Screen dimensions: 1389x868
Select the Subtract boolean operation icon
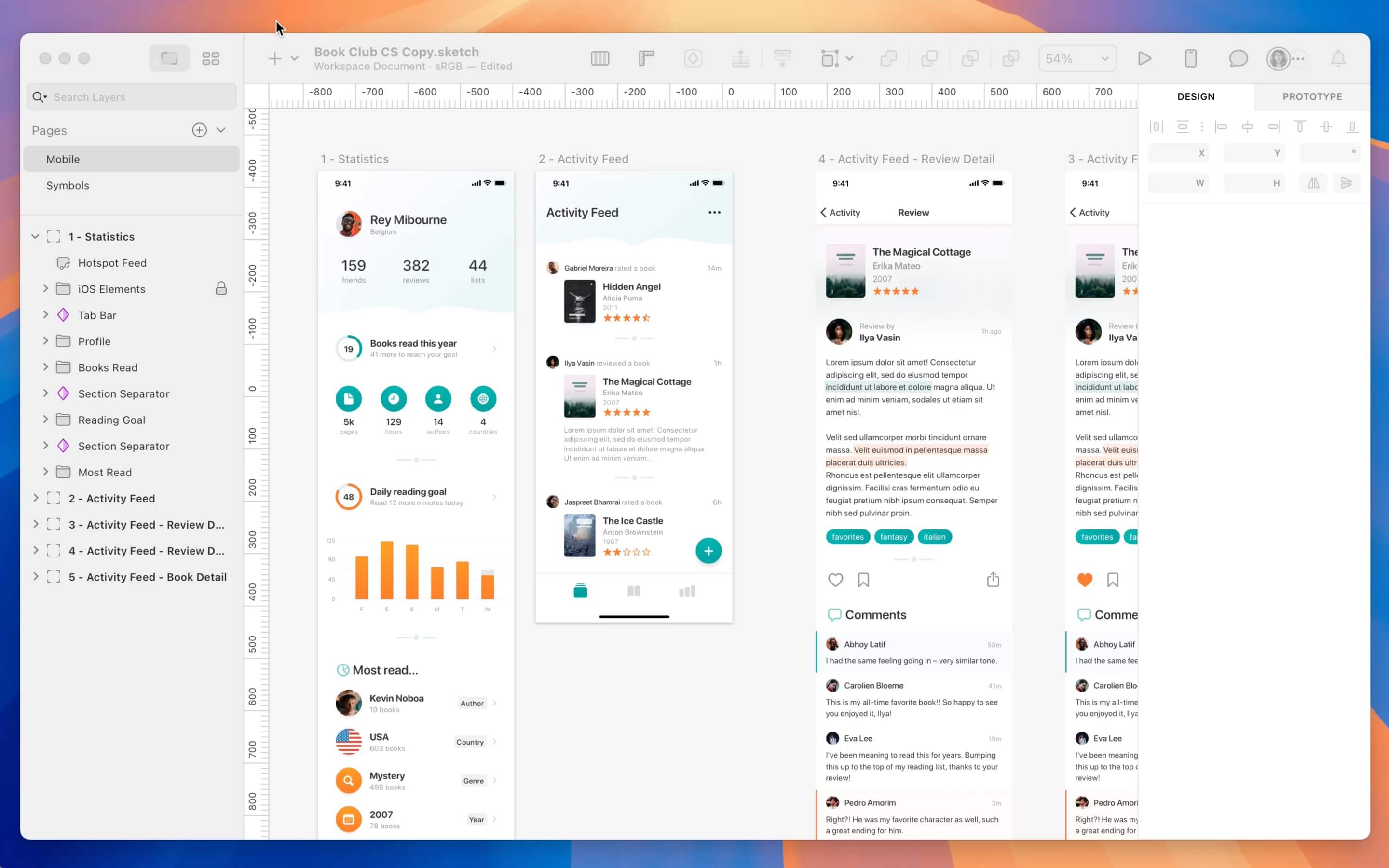point(929,58)
